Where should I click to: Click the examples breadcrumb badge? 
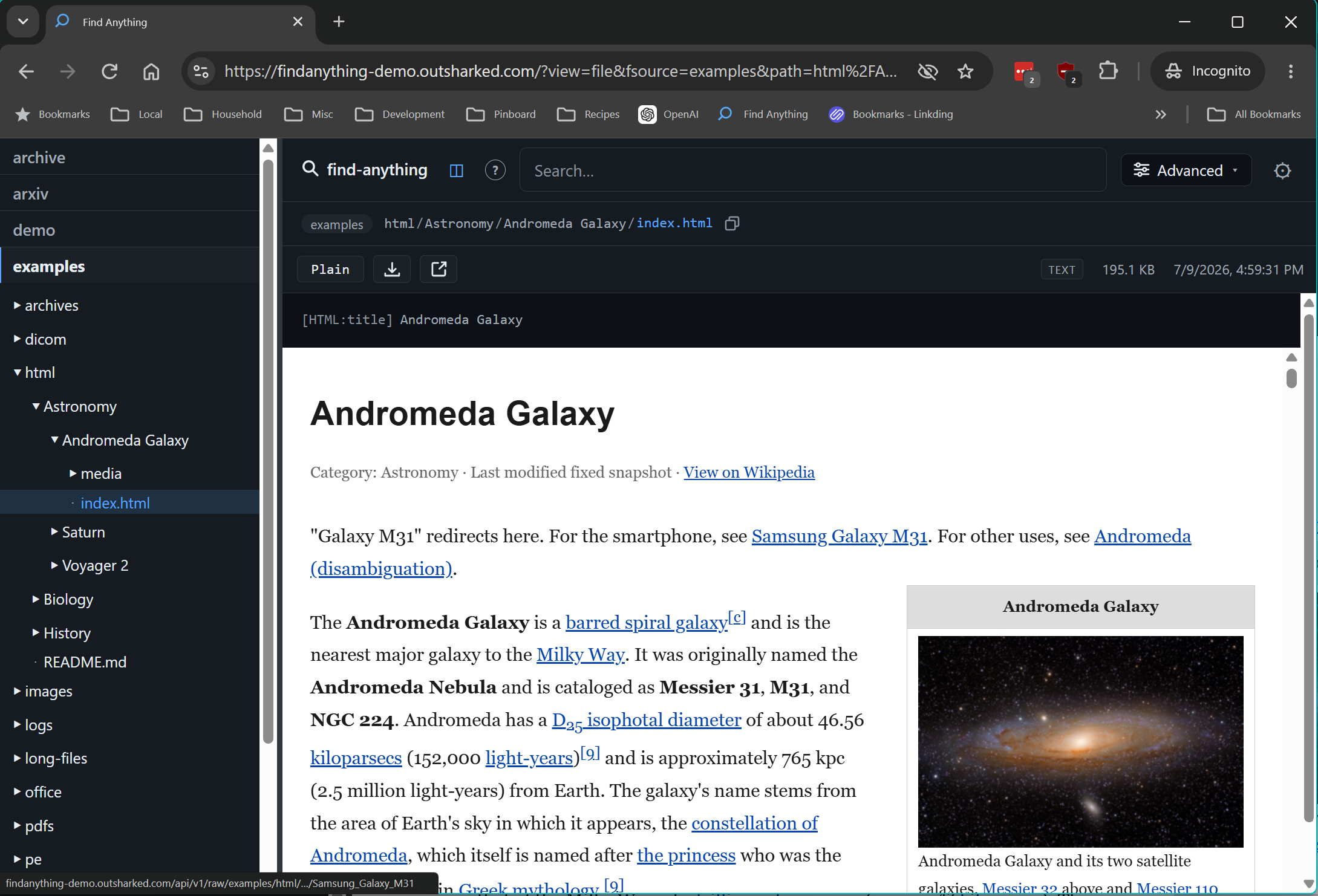pos(336,224)
